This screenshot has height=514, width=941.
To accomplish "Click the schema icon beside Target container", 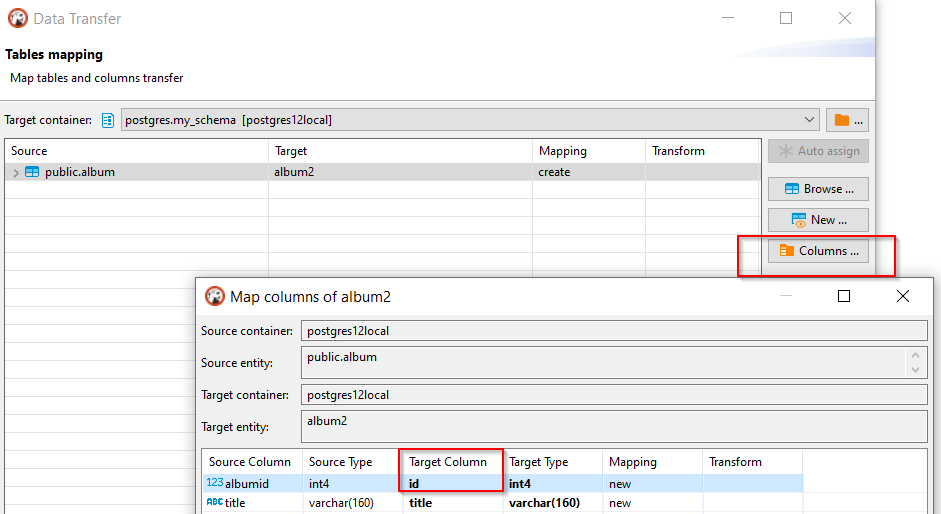I will pos(107,120).
